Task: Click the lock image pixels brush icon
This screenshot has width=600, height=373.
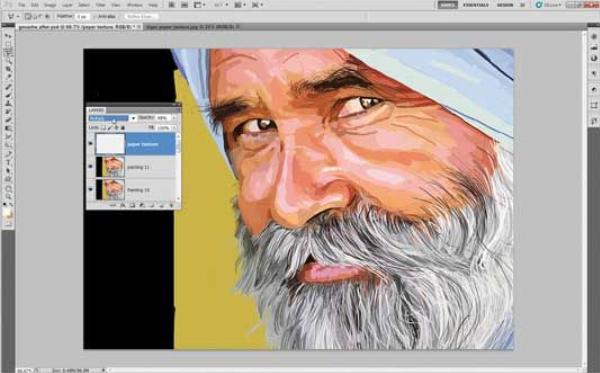Action: tap(110, 128)
